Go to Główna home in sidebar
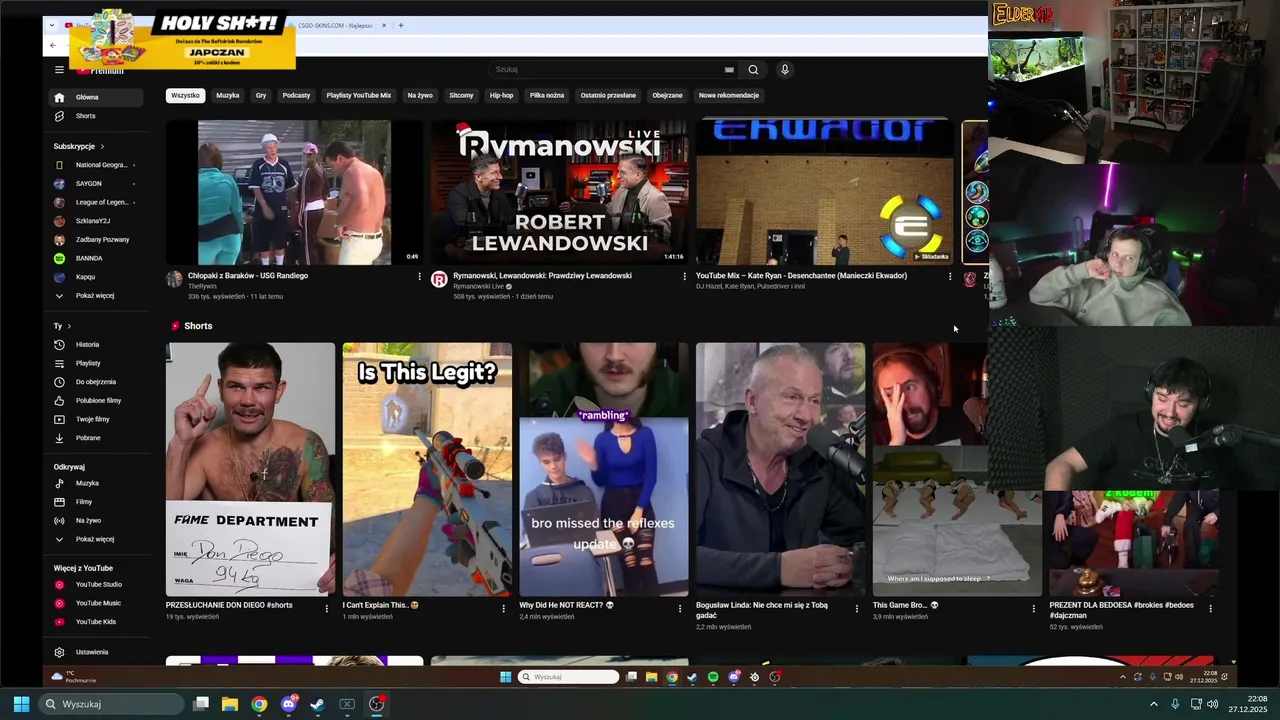 [x=97, y=97]
